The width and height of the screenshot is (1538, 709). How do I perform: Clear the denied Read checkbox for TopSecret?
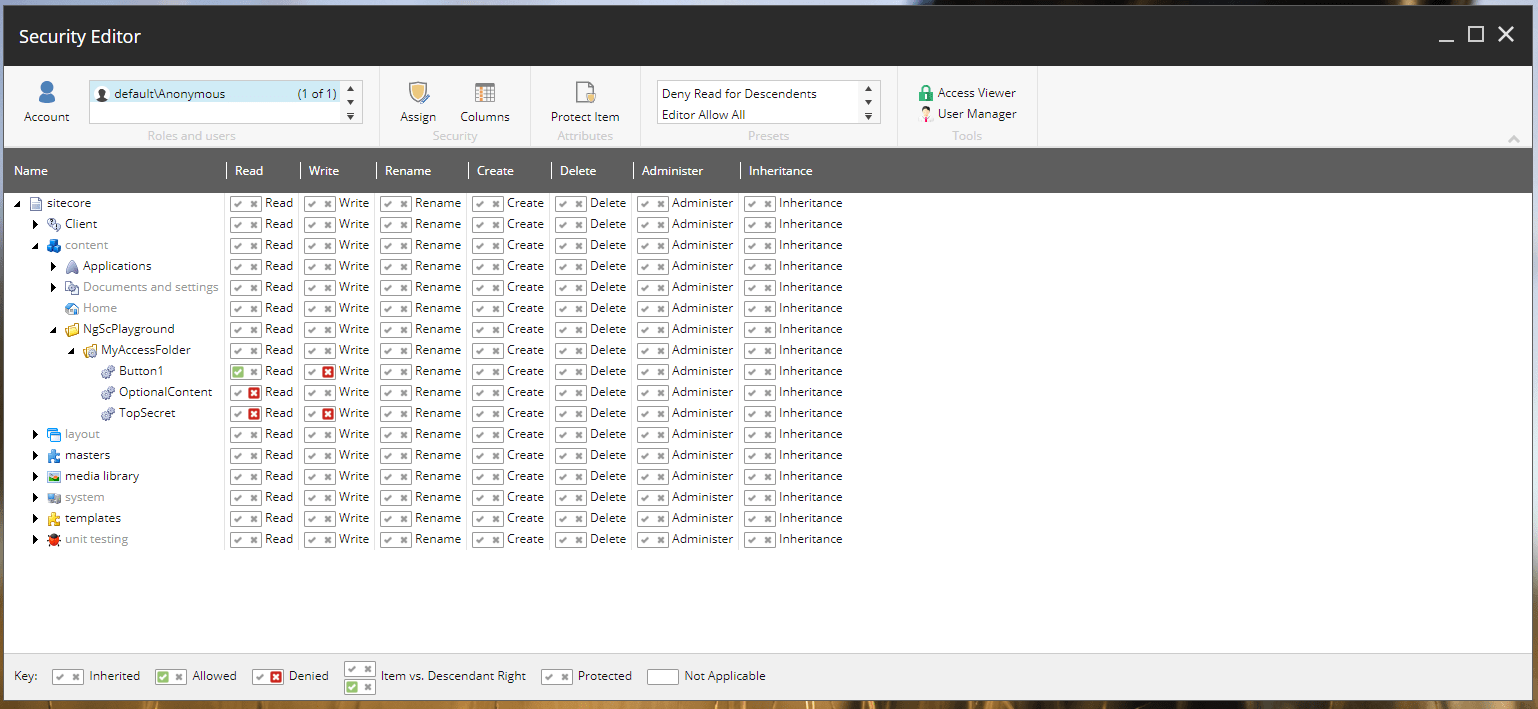[x=254, y=413]
